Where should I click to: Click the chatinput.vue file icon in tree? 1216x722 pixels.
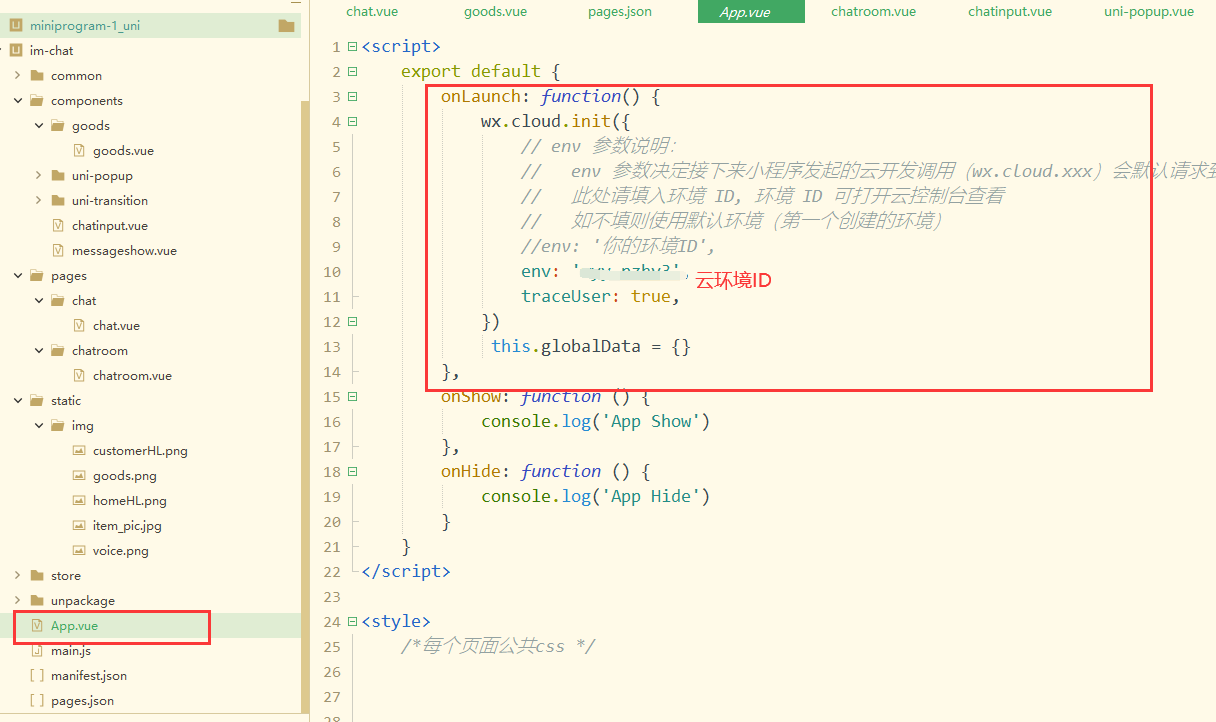pos(58,225)
